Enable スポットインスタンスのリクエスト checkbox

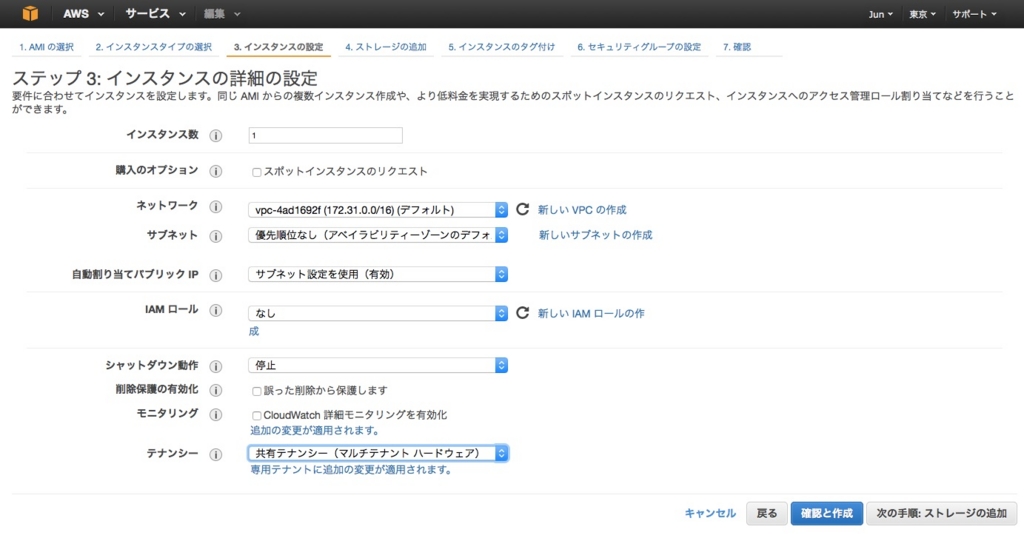[x=257, y=172]
